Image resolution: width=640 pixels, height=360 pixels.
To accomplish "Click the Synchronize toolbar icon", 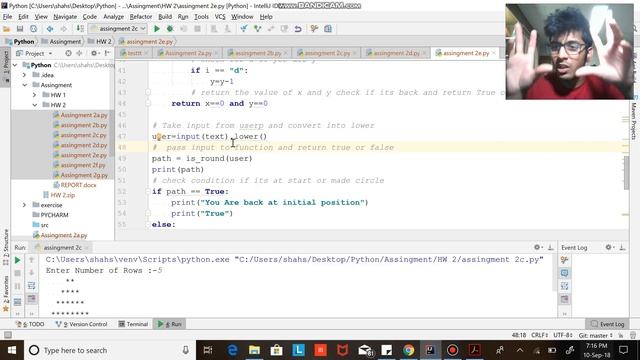I will point(33,29).
